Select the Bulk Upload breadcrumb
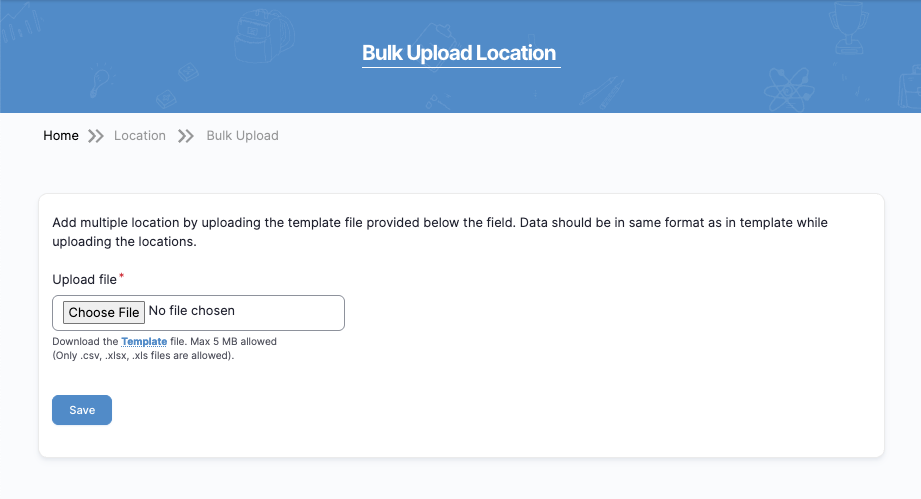 point(242,136)
